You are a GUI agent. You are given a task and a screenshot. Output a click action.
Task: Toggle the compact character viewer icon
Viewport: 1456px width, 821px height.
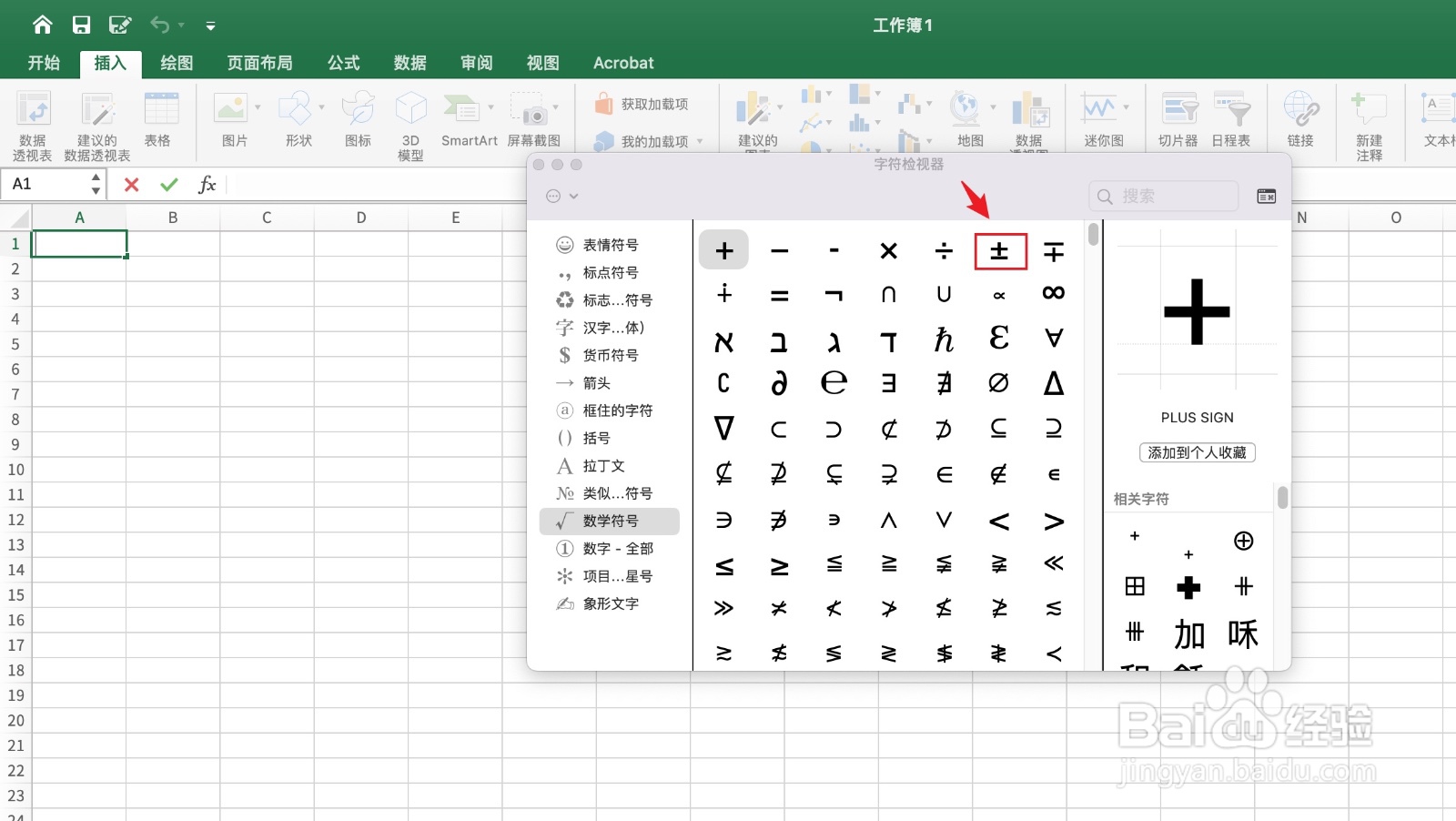[x=1266, y=196]
